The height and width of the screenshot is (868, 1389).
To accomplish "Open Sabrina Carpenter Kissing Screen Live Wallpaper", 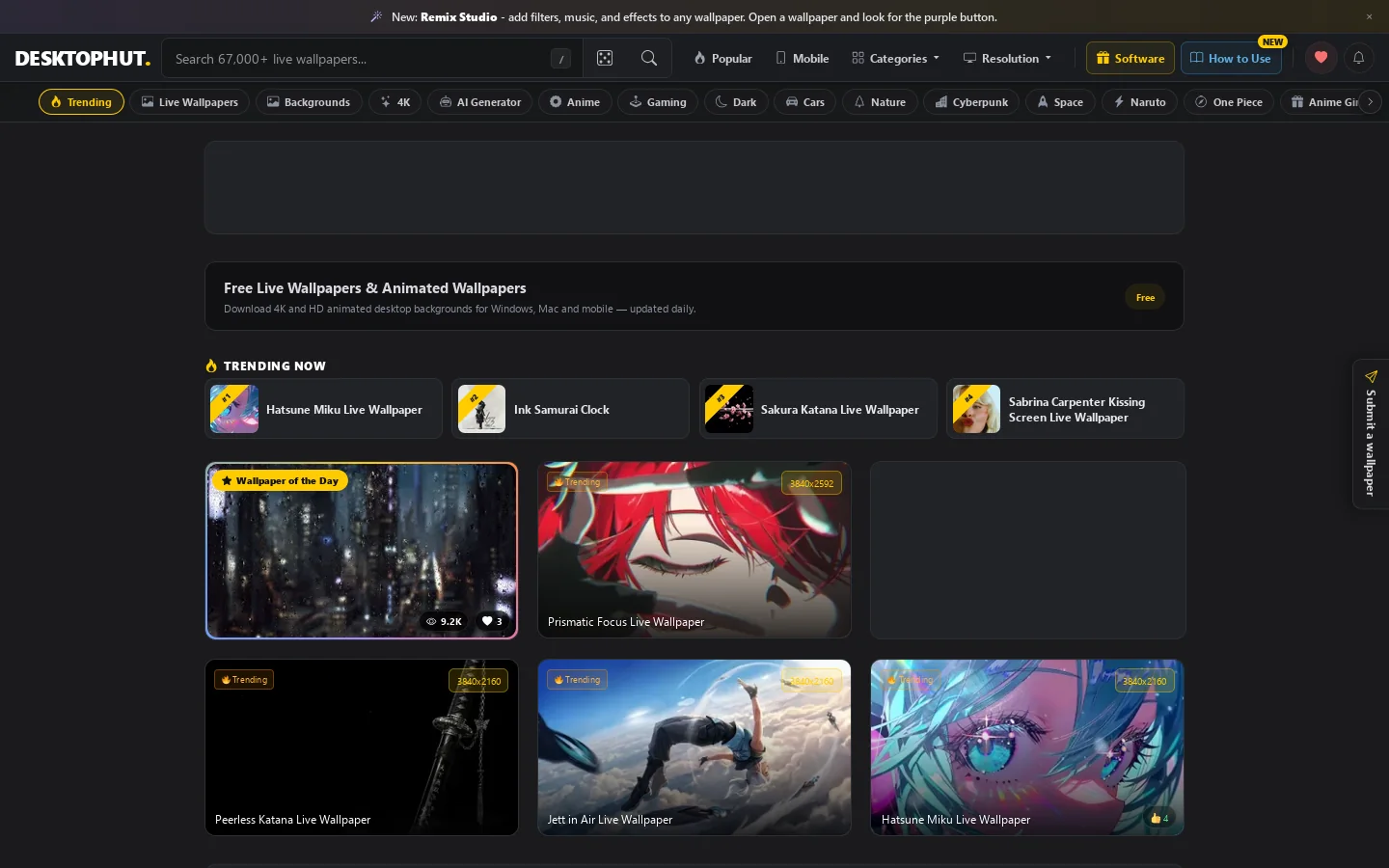I will click(x=1065, y=409).
